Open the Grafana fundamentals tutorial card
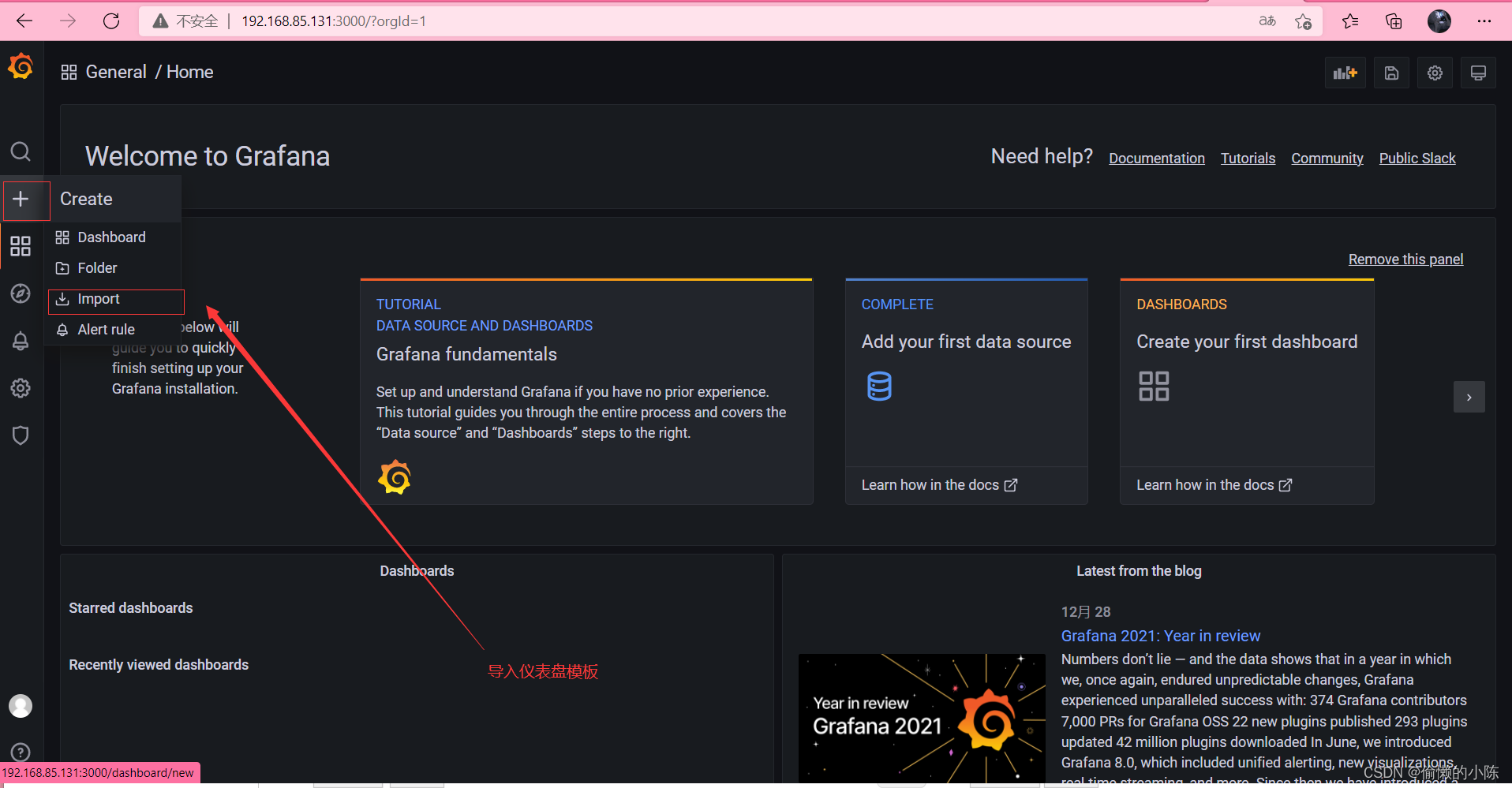The height and width of the screenshot is (788, 1512). (x=586, y=392)
